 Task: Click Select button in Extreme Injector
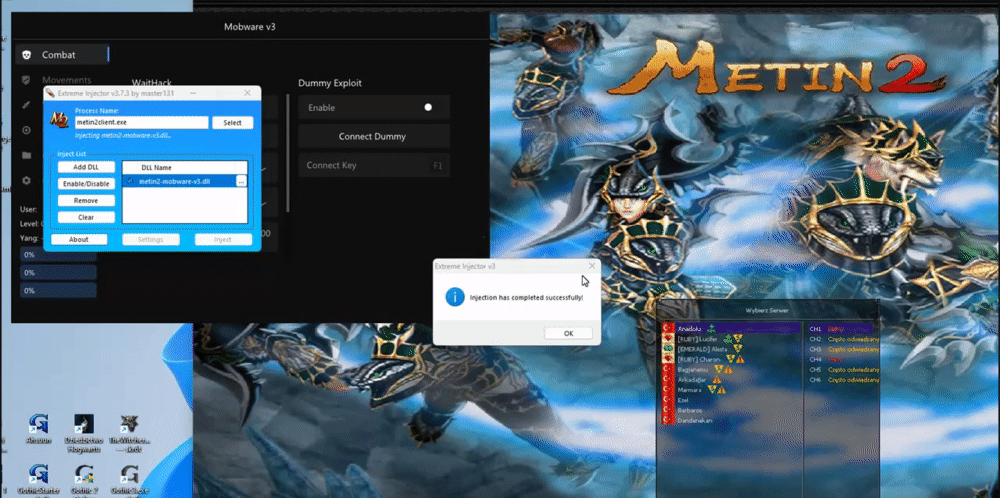(x=232, y=122)
